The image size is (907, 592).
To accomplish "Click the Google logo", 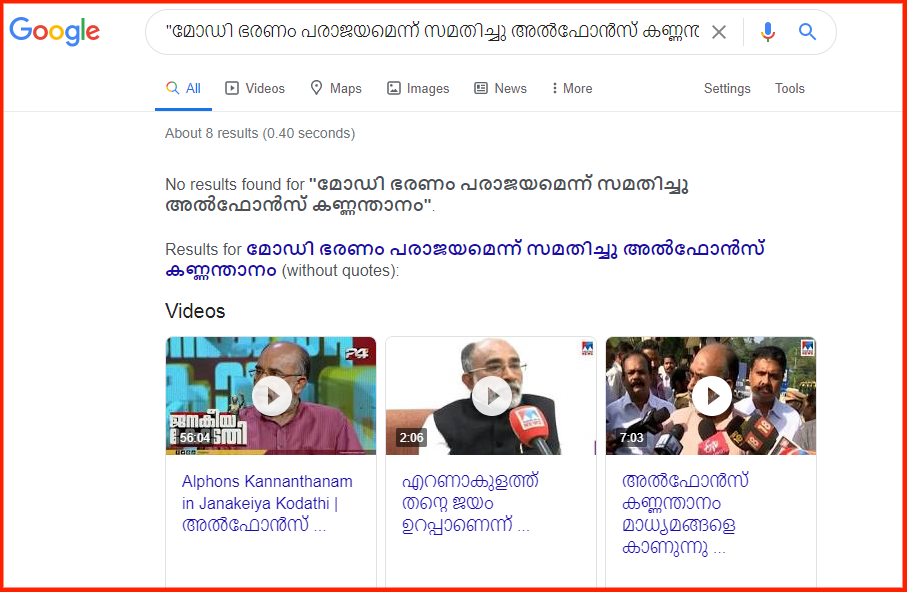I will 54,31.
